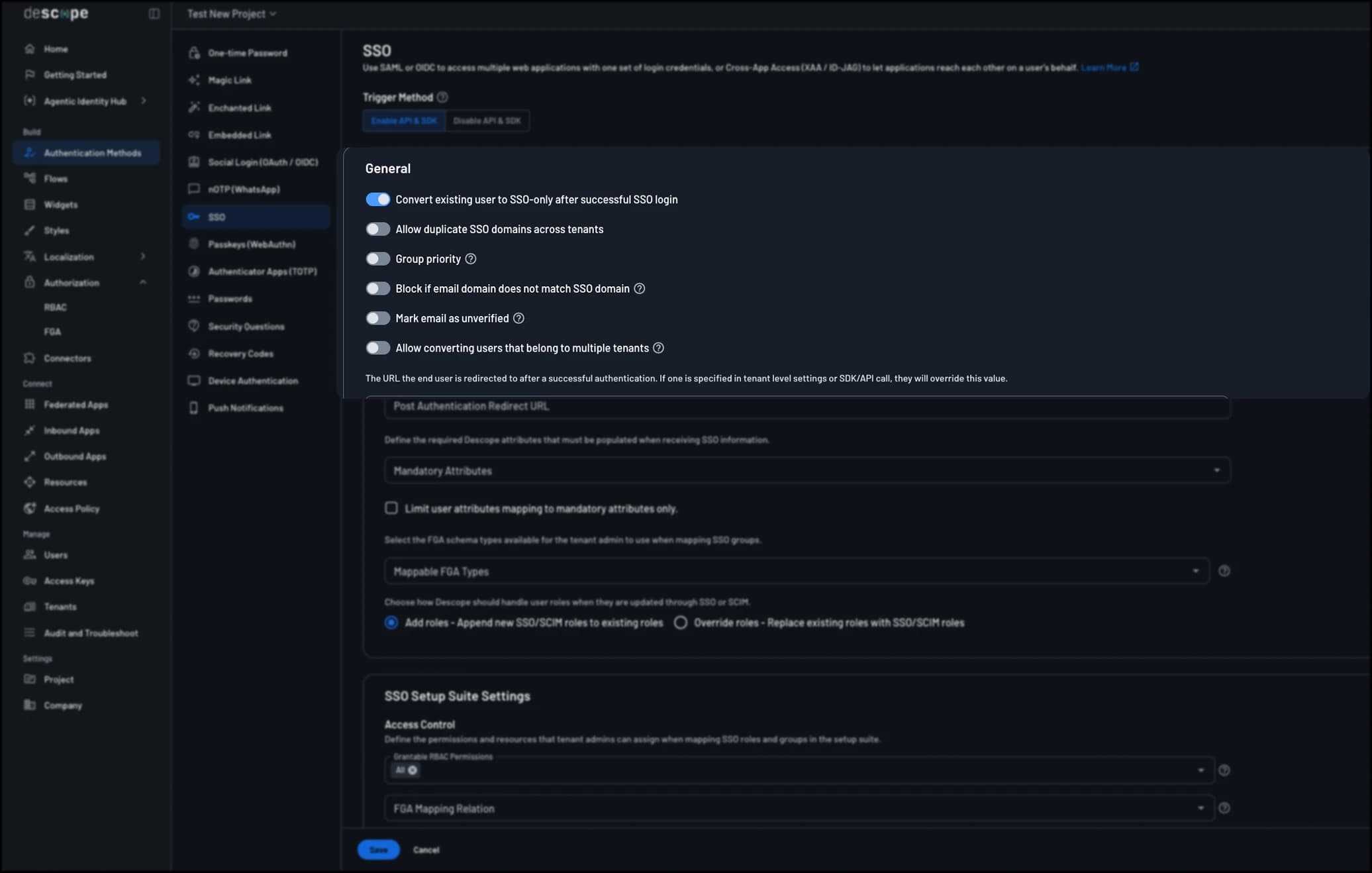The height and width of the screenshot is (873, 1372).
Task: Click the Magic Link sparkle icon
Action: point(194,80)
